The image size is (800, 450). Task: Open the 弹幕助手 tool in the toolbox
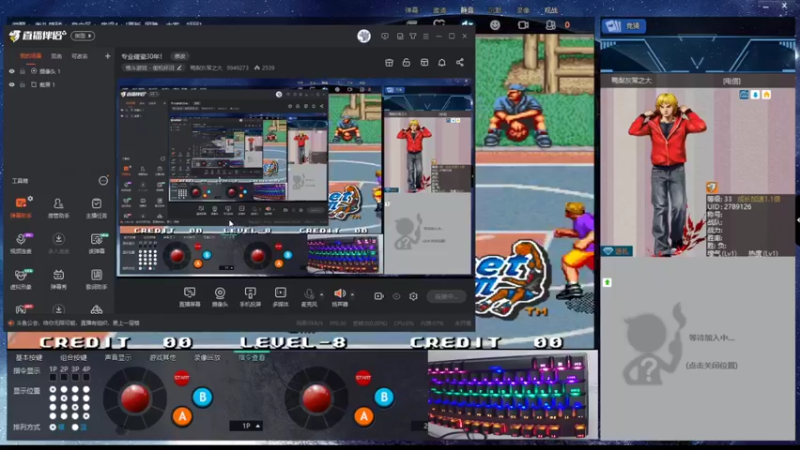click(20, 207)
